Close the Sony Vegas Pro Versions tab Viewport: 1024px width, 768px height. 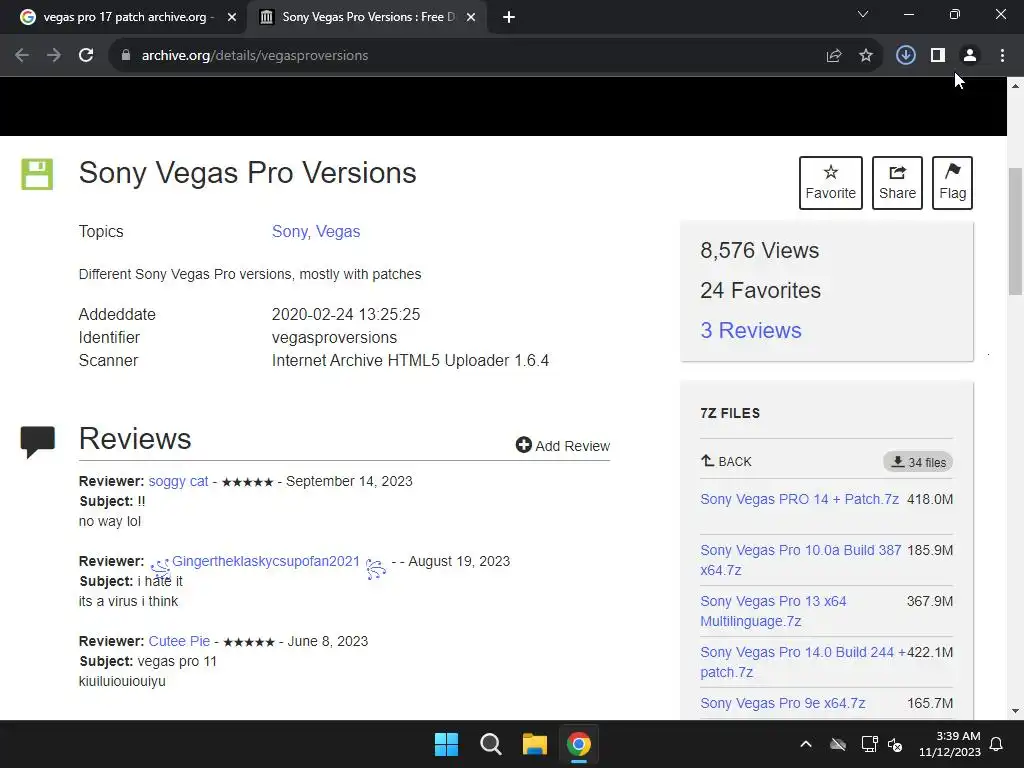tap(471, 17)
